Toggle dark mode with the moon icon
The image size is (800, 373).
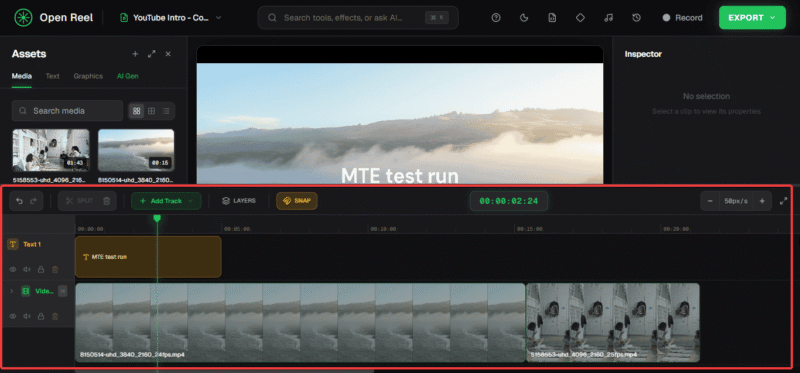click(523, 18)
